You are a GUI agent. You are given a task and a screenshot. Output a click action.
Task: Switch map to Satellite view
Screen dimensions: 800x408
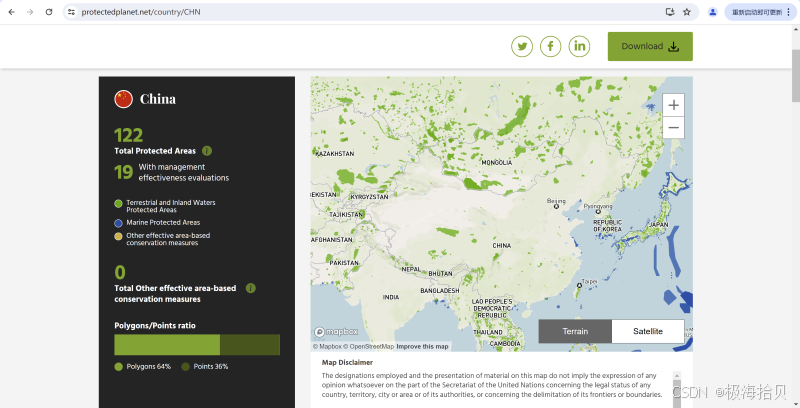648,332
